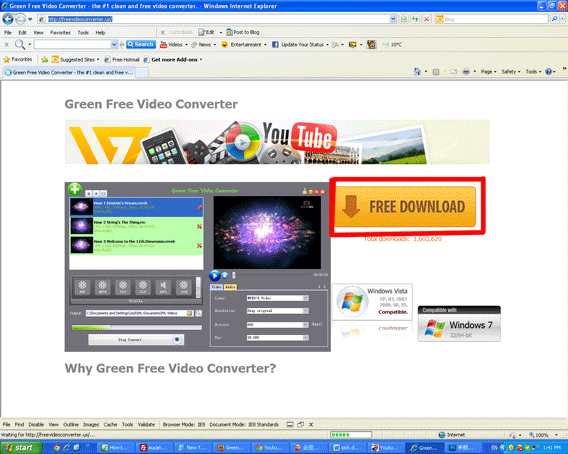Click the conversion progress bar in the converter screenshot

[137, 327]
